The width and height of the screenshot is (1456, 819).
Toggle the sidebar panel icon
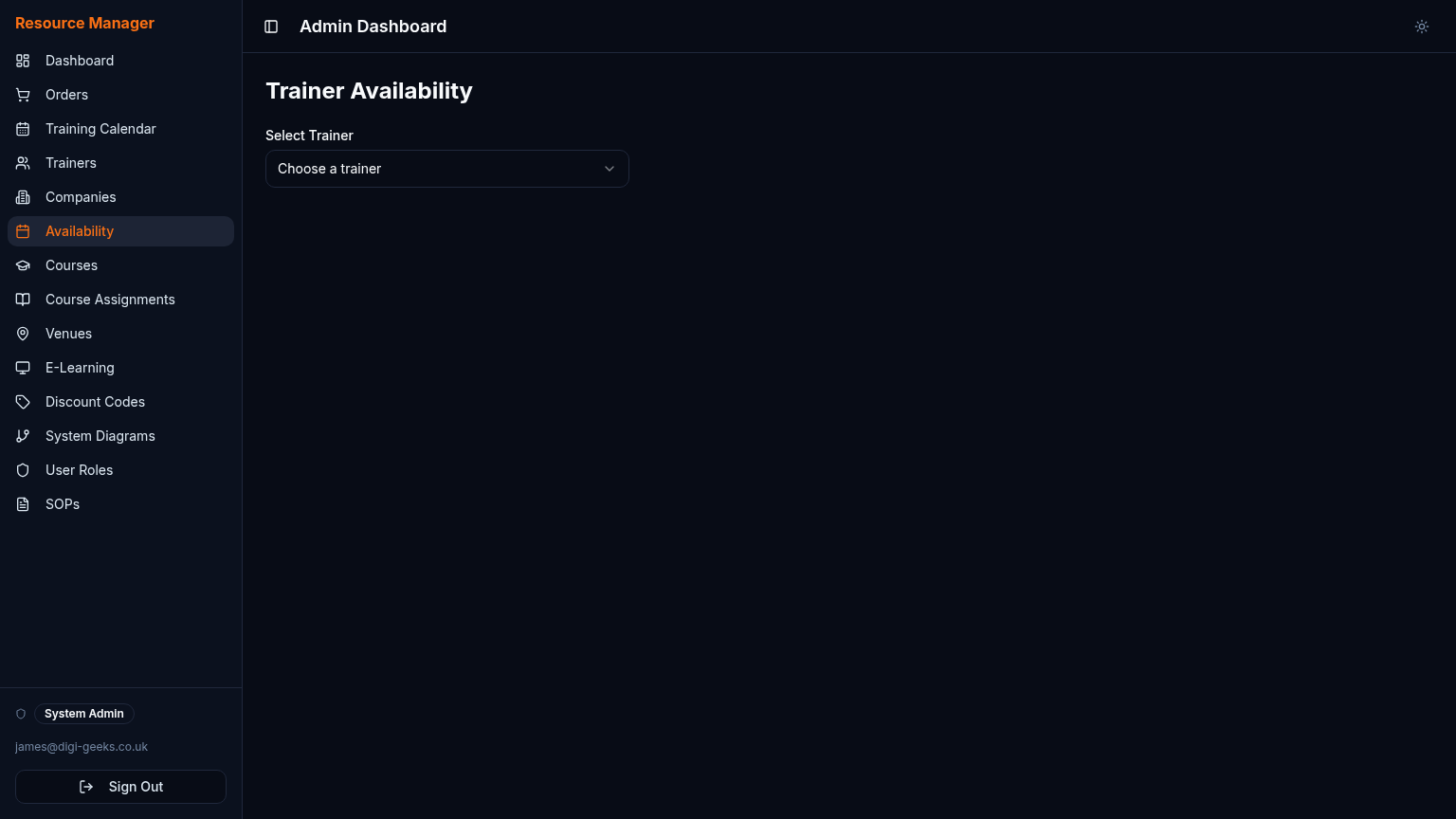[x=271, y=27]
